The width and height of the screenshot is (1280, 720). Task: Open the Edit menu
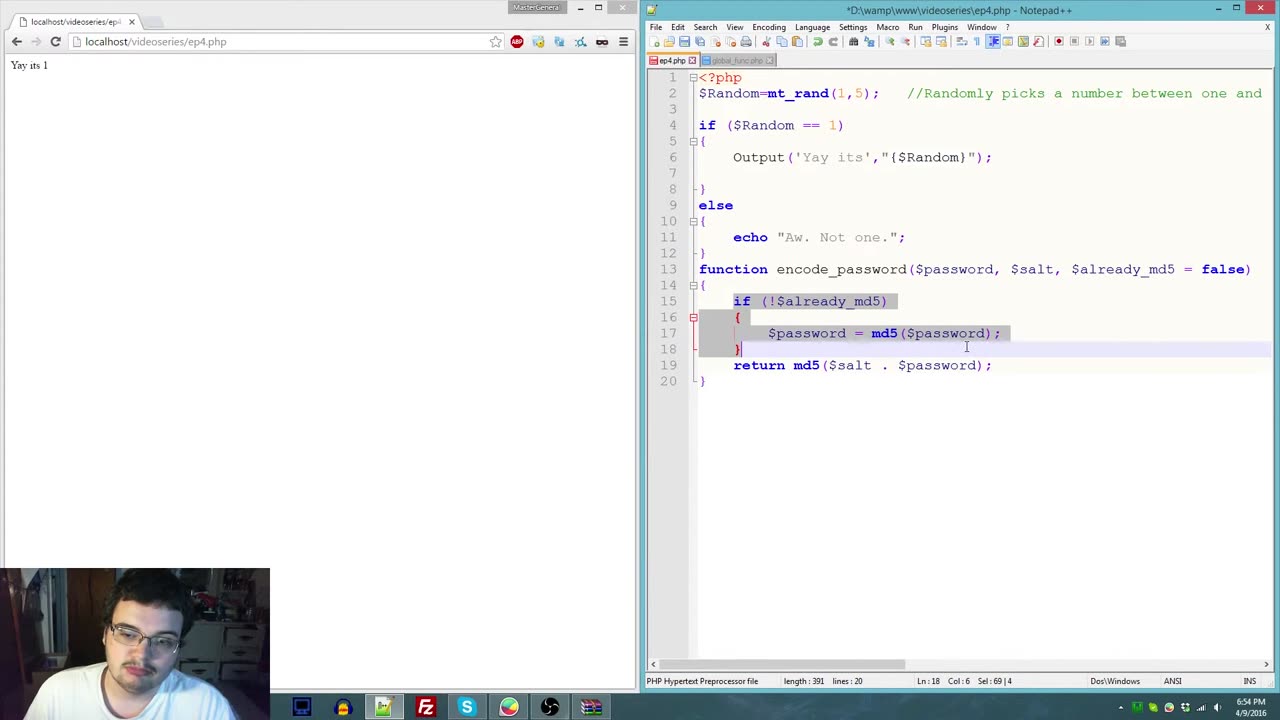pyautogui.click(x=678, y=27)
